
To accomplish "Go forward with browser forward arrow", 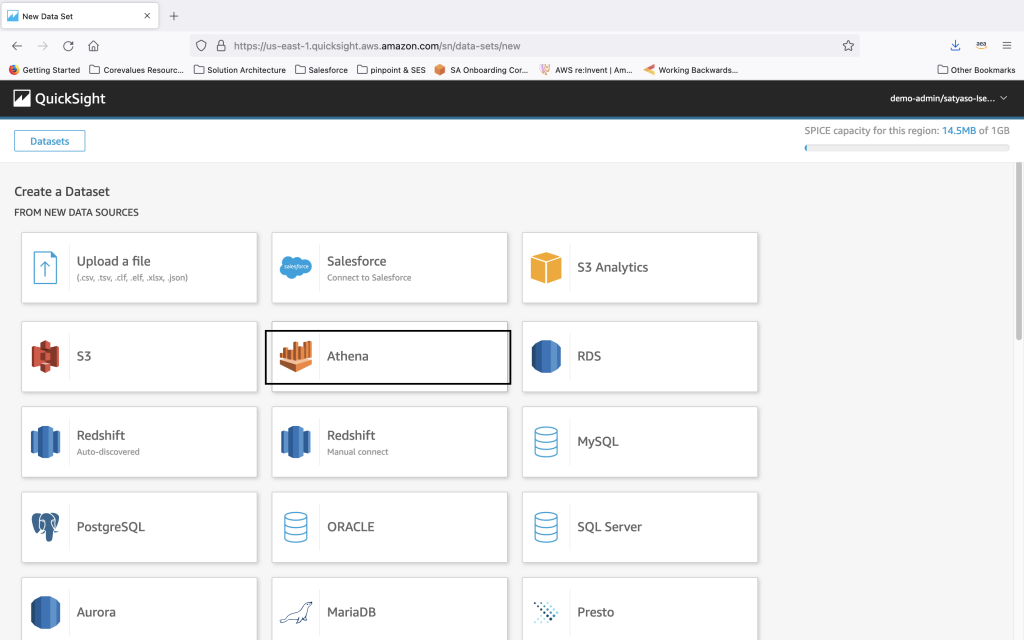I will click(42, 46).
